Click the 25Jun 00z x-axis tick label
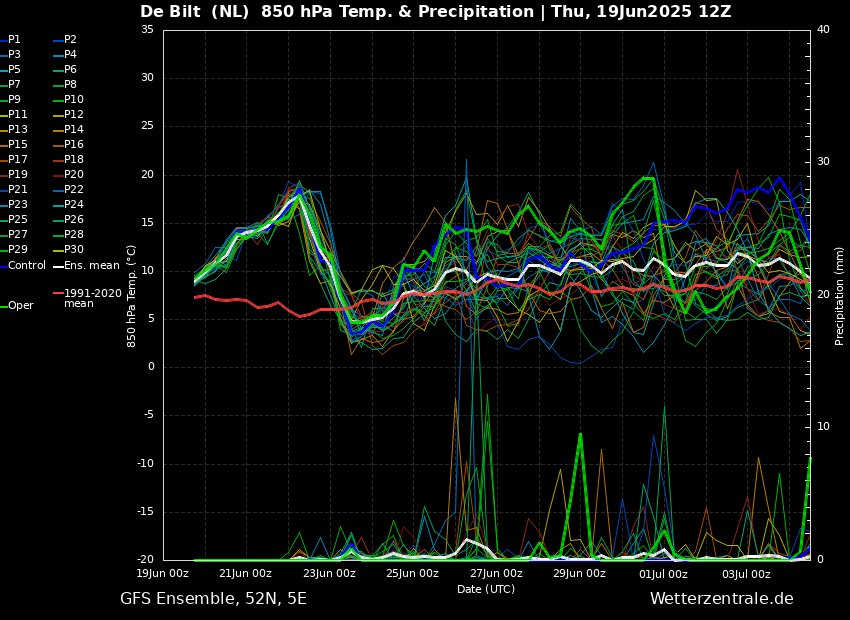Screen dimensions: 850x620 click(413, 573)
